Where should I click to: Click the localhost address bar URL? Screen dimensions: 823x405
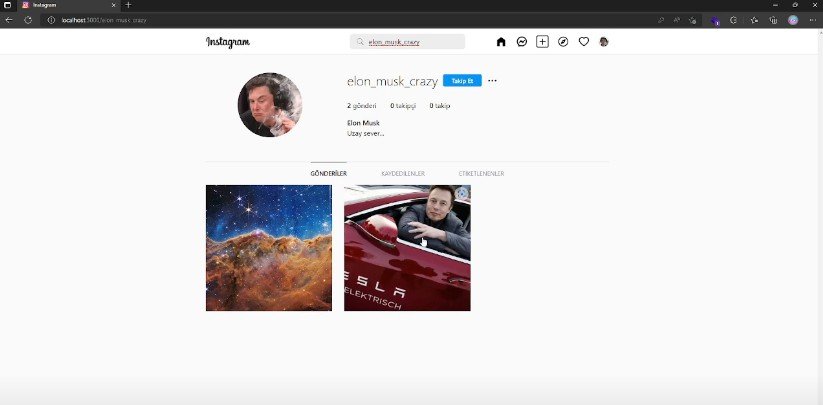tap(104, 20)
